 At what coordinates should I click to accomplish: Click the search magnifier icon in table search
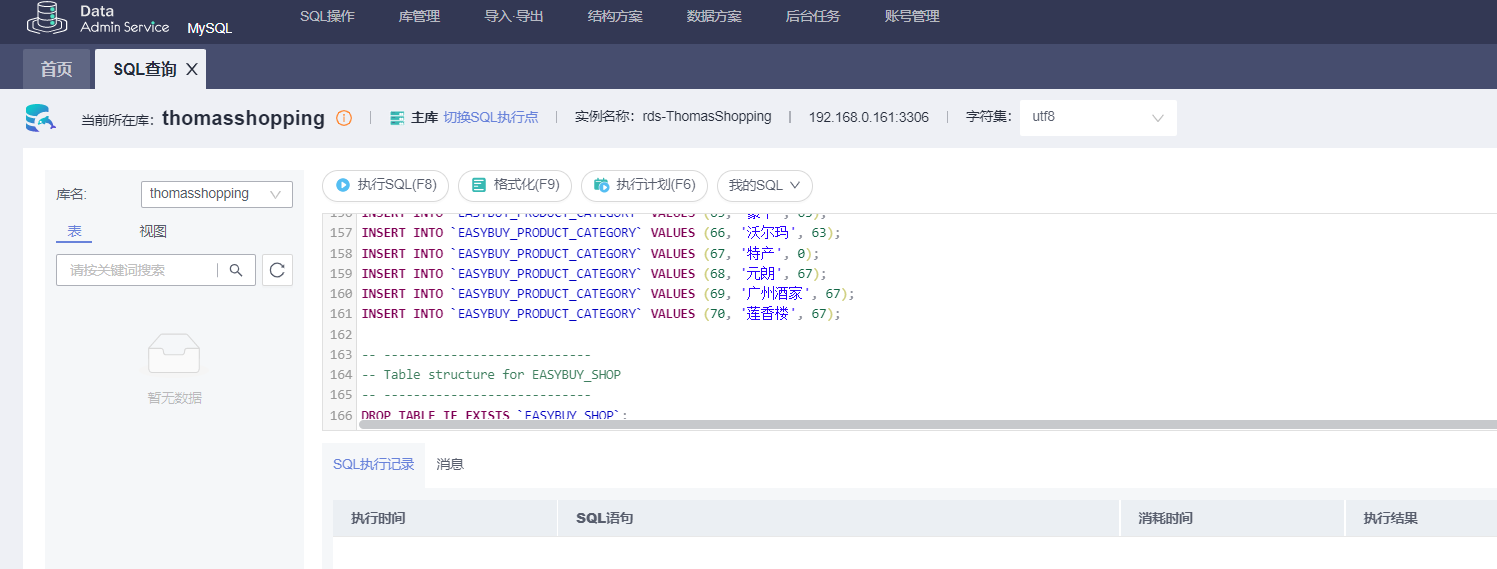tap(237, 270)
